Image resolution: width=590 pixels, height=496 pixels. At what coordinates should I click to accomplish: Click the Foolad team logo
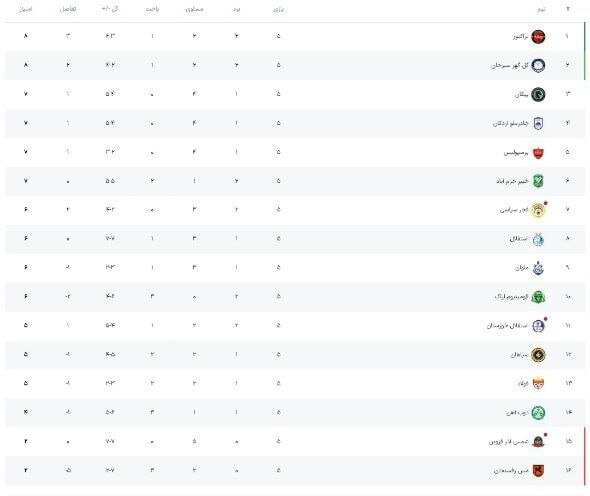tap(538, 383)
